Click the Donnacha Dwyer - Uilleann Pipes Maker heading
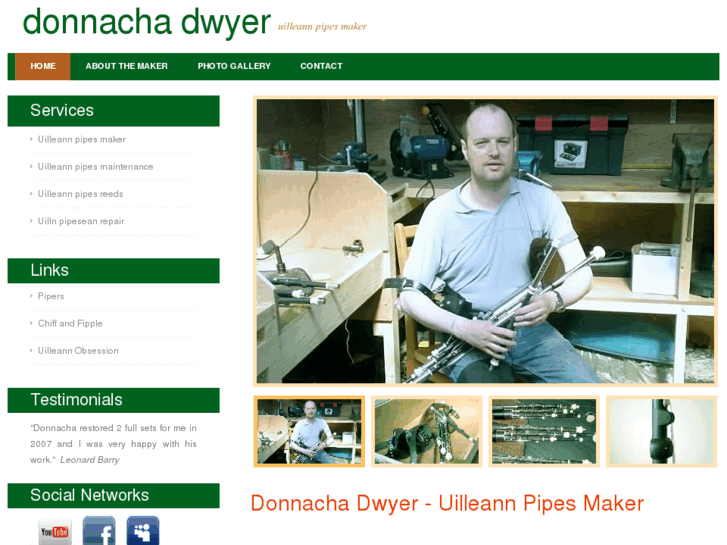The image size is (727, 545). 447,504
